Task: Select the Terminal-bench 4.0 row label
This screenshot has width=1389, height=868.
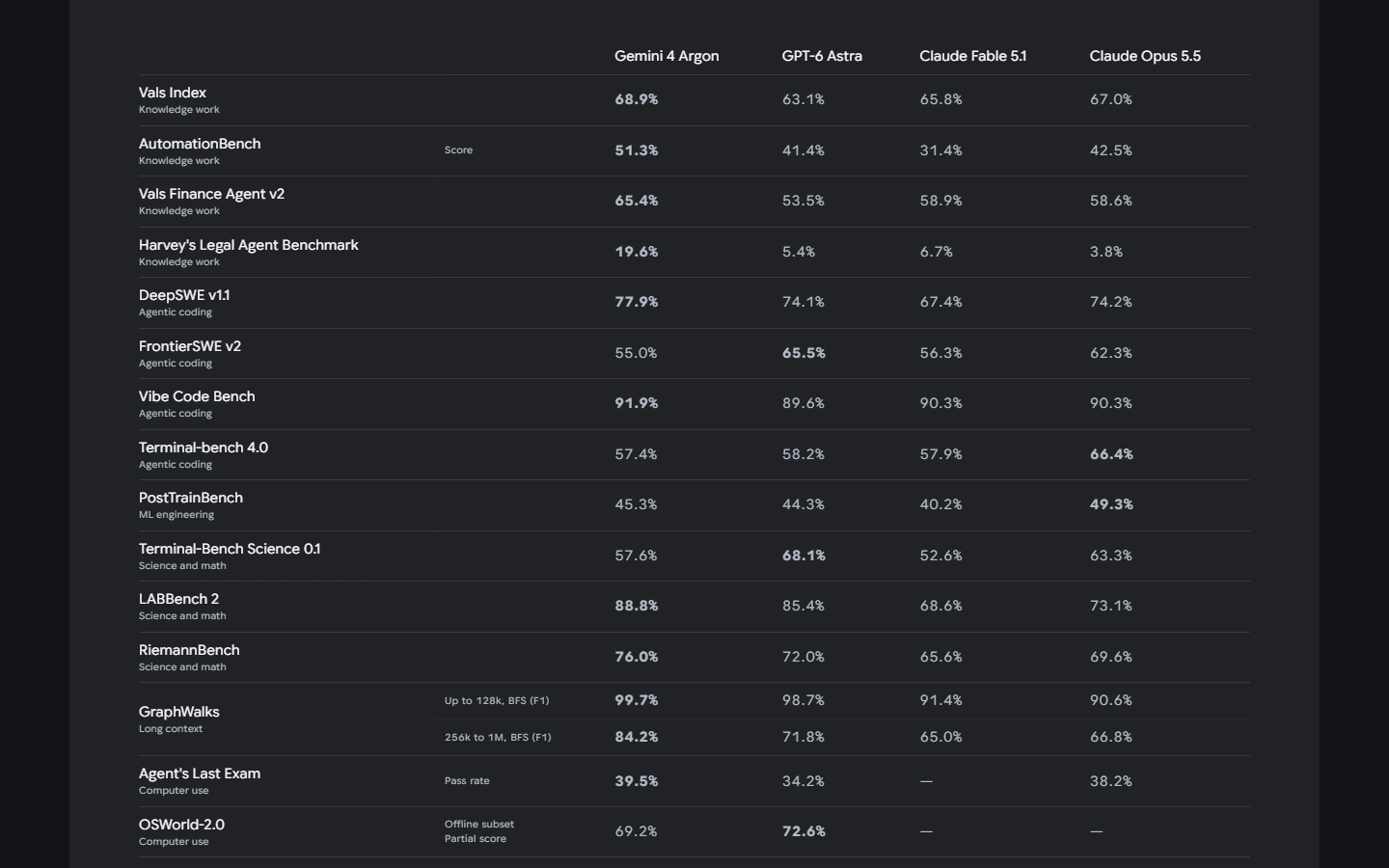Action: coord(204,448)
